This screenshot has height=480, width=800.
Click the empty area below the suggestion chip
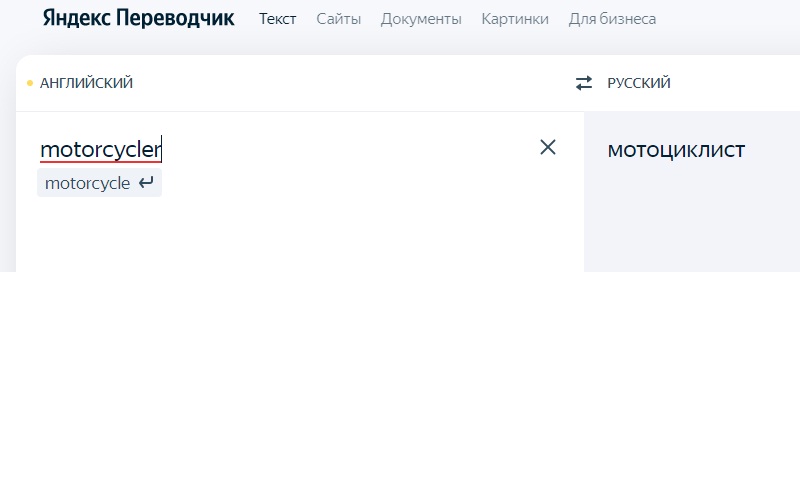250,235
